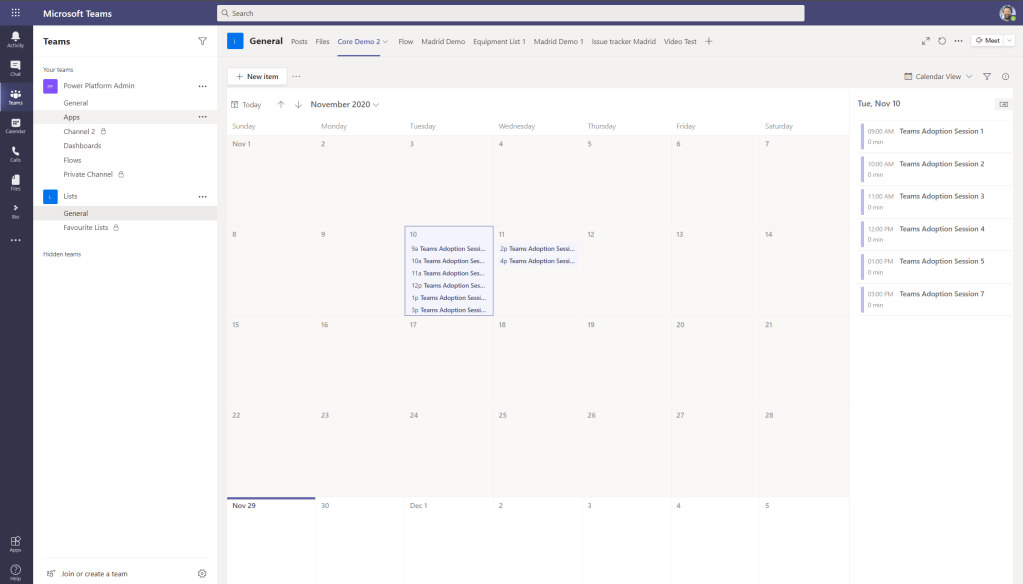
Task: Click the New item button
Action: (257, 76)
